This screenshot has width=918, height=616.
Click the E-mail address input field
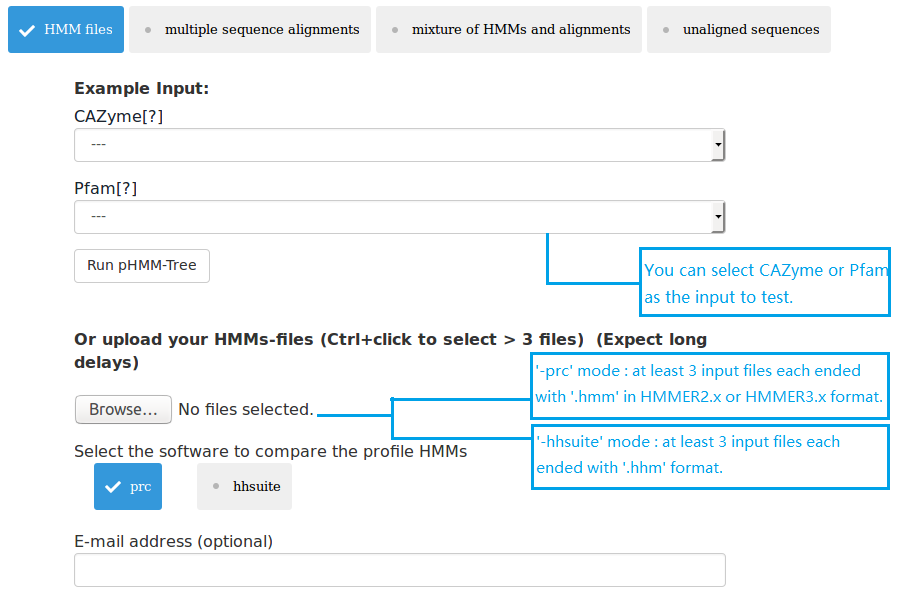coord(399,570)
